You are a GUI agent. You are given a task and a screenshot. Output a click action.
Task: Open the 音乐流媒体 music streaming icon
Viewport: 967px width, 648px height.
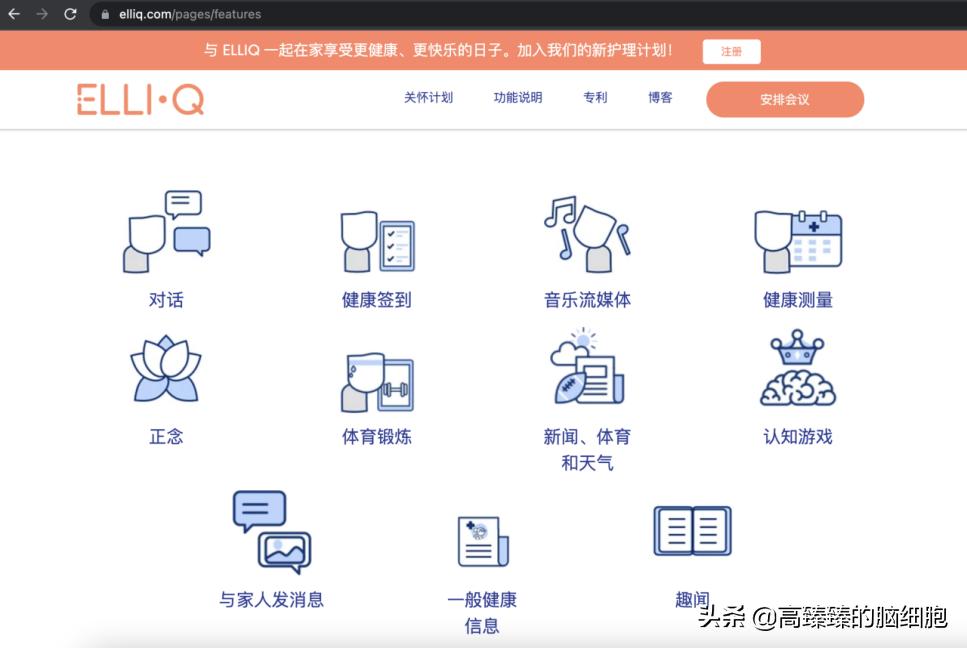(588, 232)
